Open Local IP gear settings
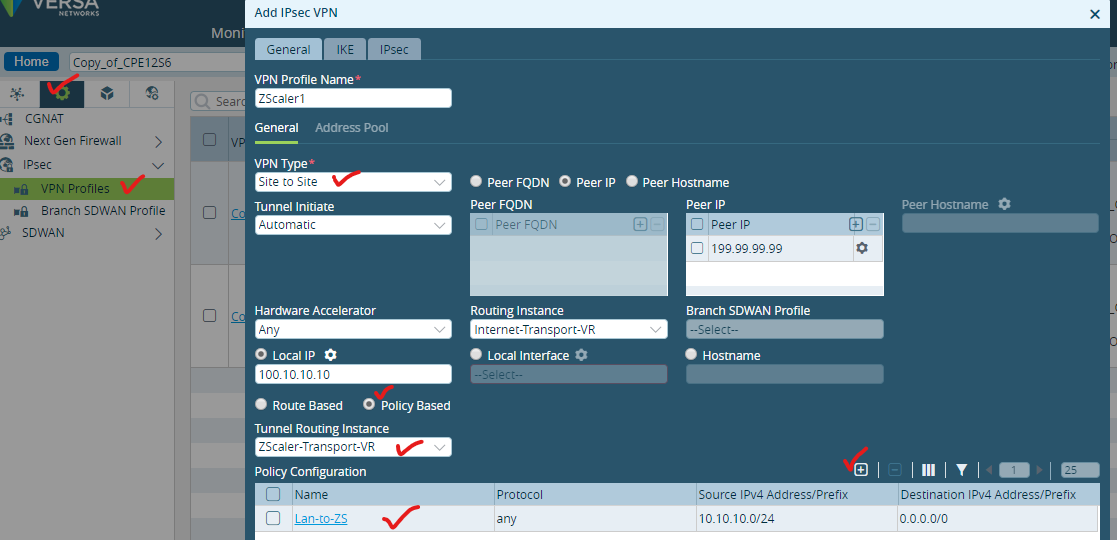 coord(330,355)
